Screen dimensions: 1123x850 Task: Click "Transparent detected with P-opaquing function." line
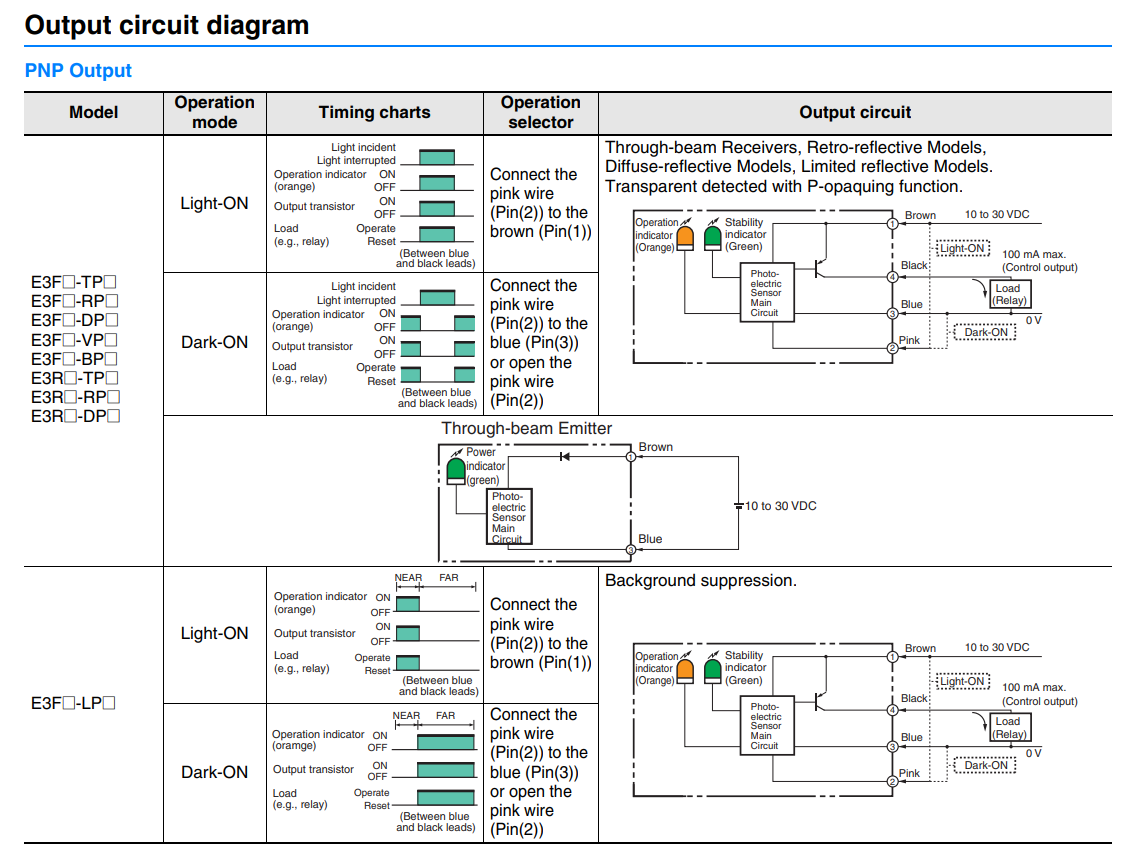(x=784, y=186)
